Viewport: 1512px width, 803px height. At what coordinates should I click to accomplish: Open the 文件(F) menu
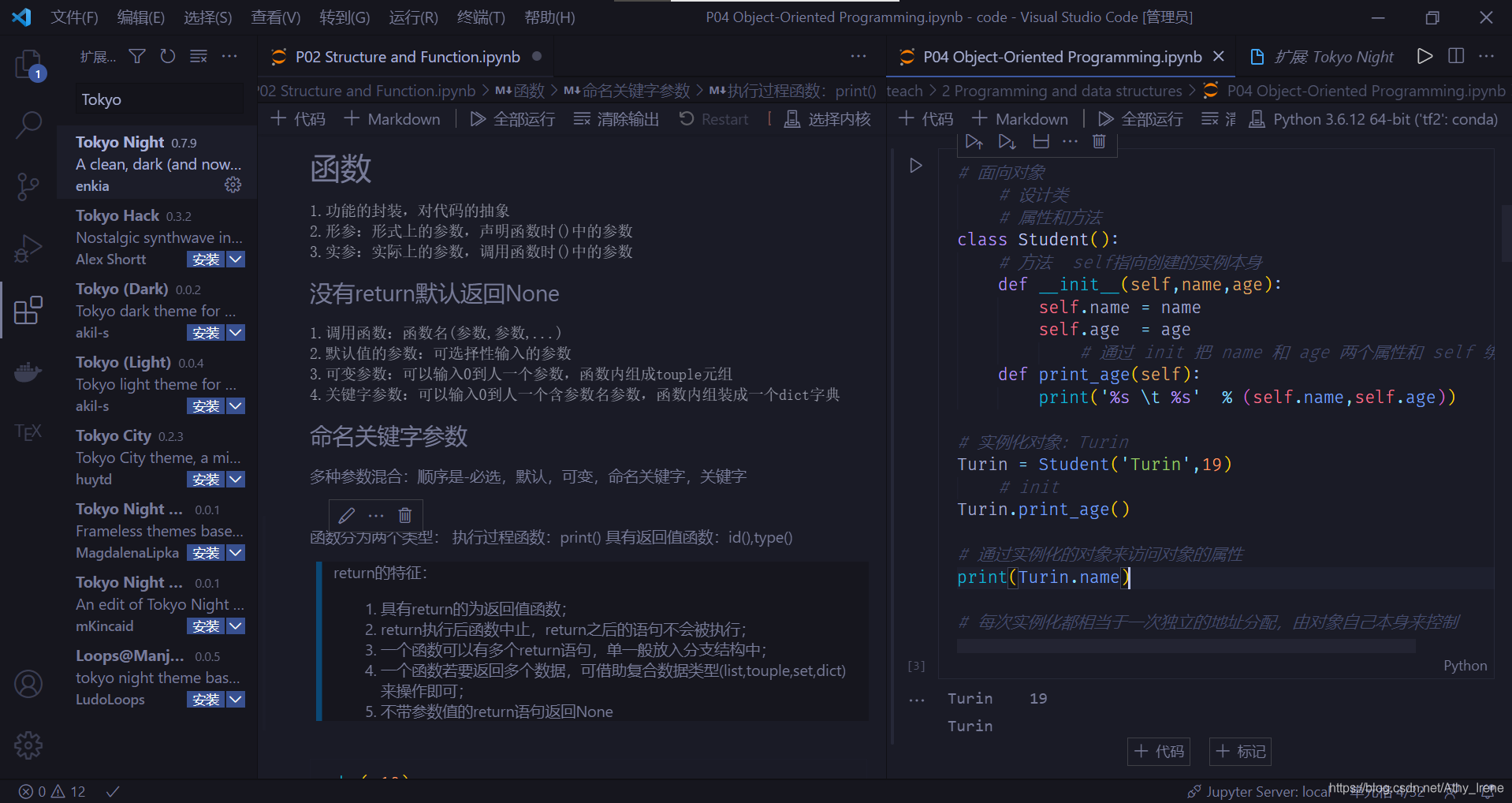pyautogui.click(x=74, y=17)
